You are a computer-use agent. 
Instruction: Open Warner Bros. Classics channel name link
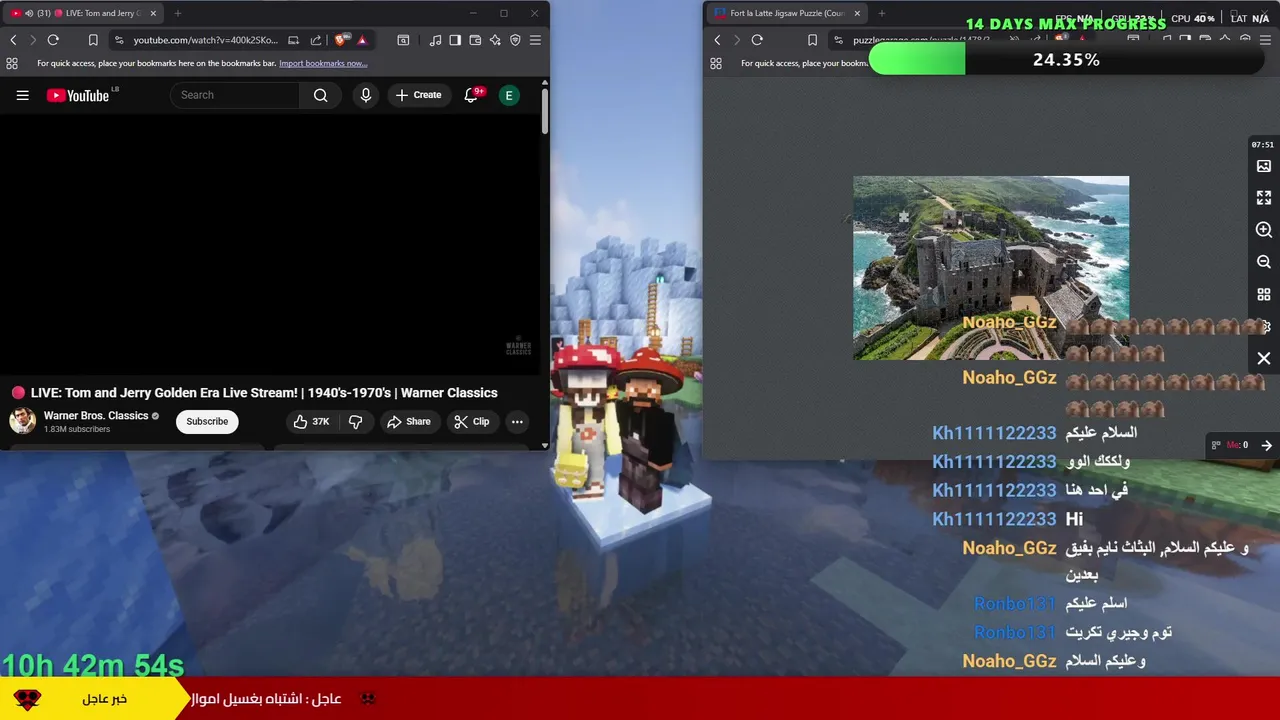click(96, 415)
